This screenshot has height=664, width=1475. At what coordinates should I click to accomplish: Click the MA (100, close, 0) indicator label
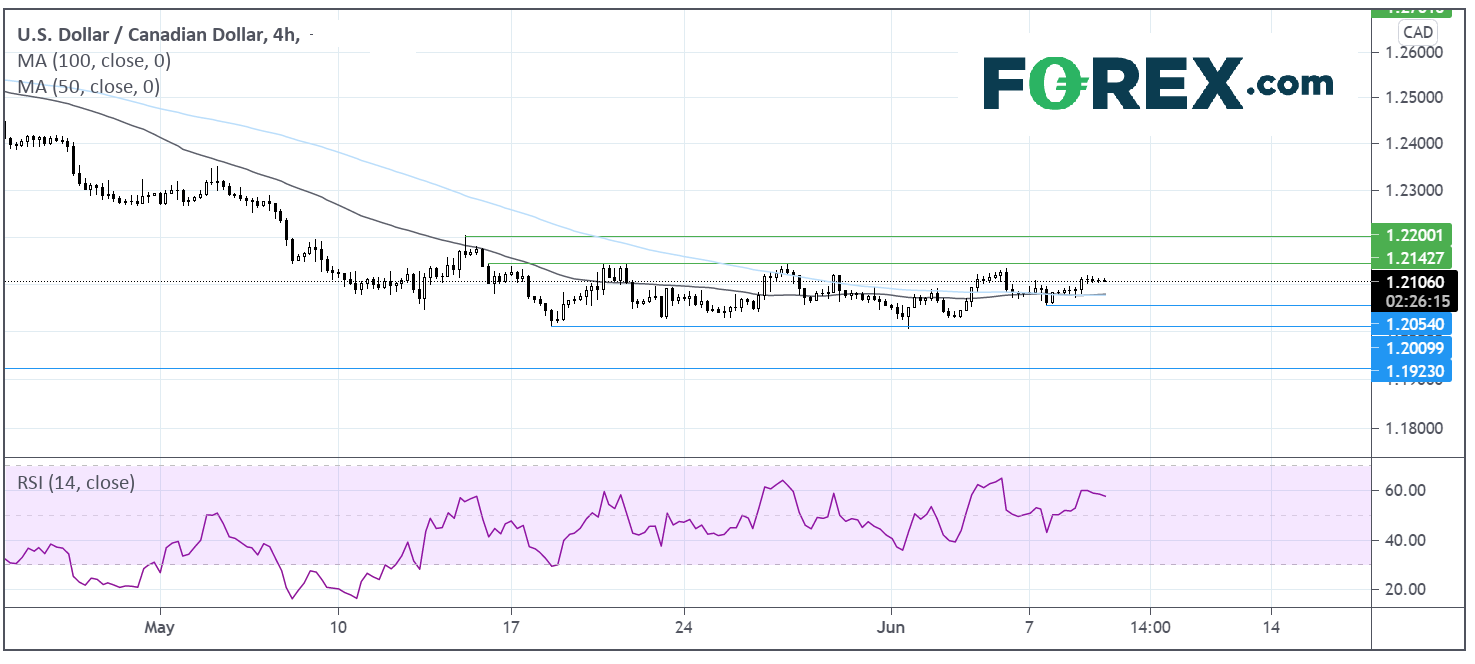[x=94, y=61]
